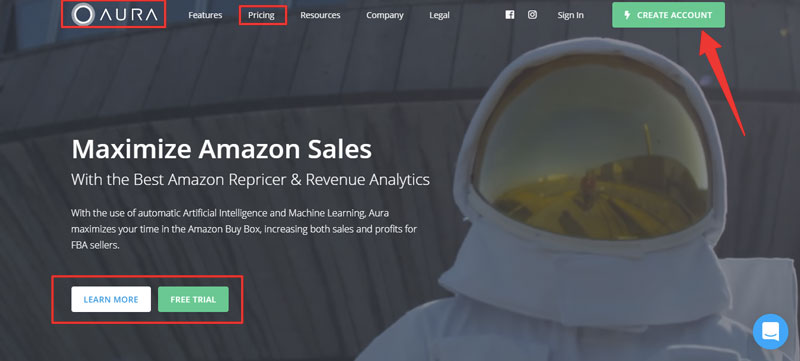This screenshot has height=361, width=800.
Task: Click the green Create Account button
Action: (x=668, y=15)
